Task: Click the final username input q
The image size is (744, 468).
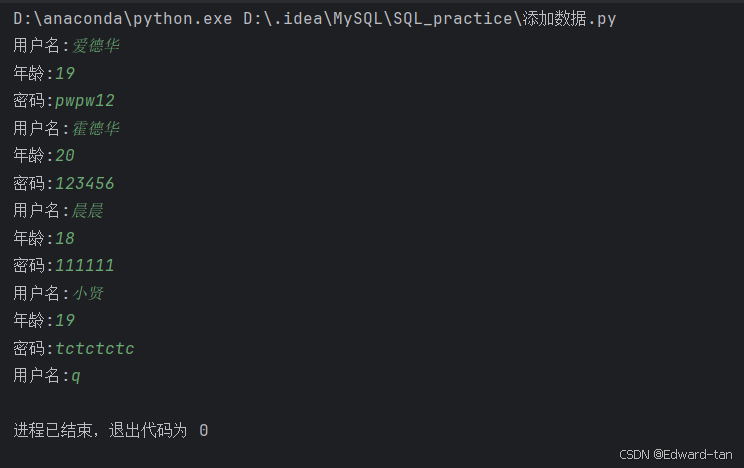Action: point(76,376)
